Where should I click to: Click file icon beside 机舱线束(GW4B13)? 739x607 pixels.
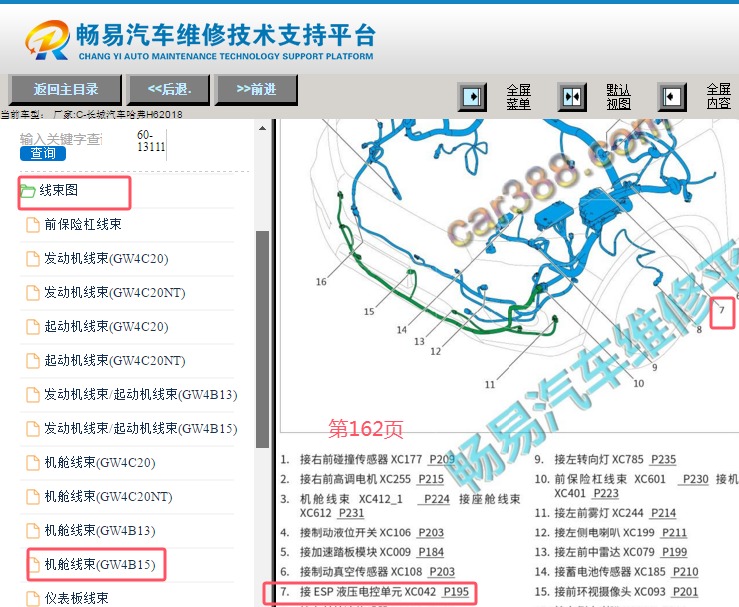click(x=33, y=531)
